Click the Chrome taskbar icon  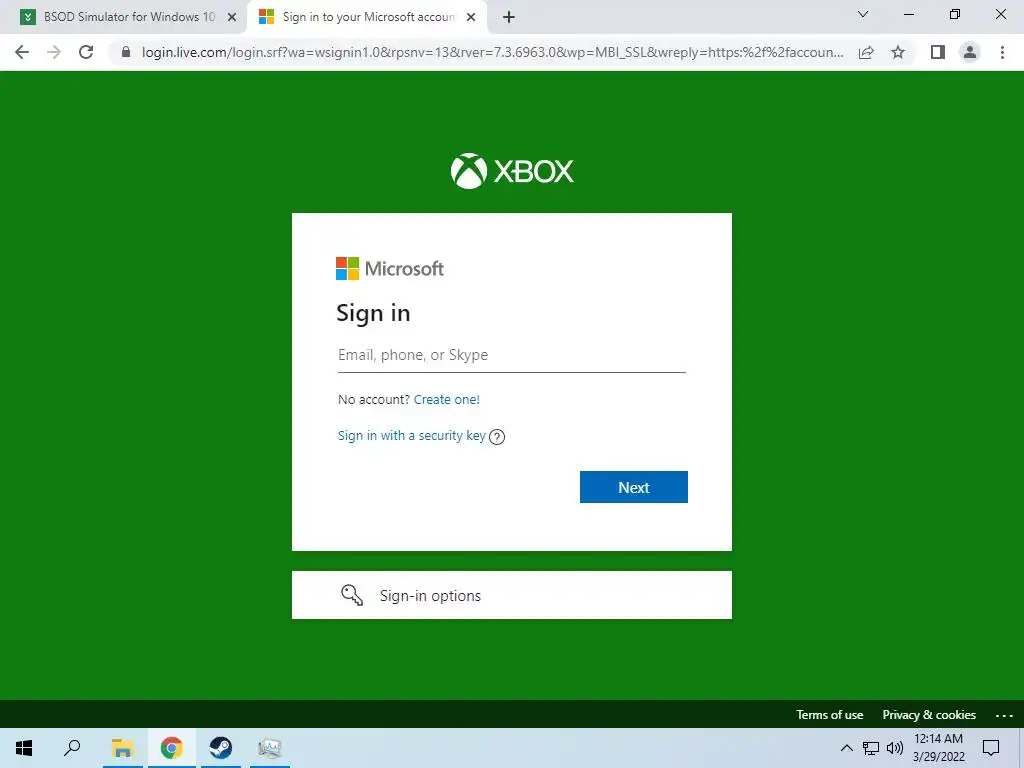click(172, 748)
